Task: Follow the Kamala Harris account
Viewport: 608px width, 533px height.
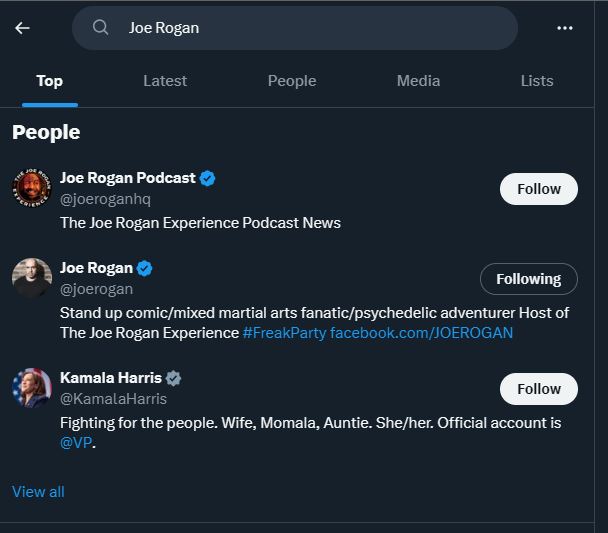Action: [x=539, y=389]
